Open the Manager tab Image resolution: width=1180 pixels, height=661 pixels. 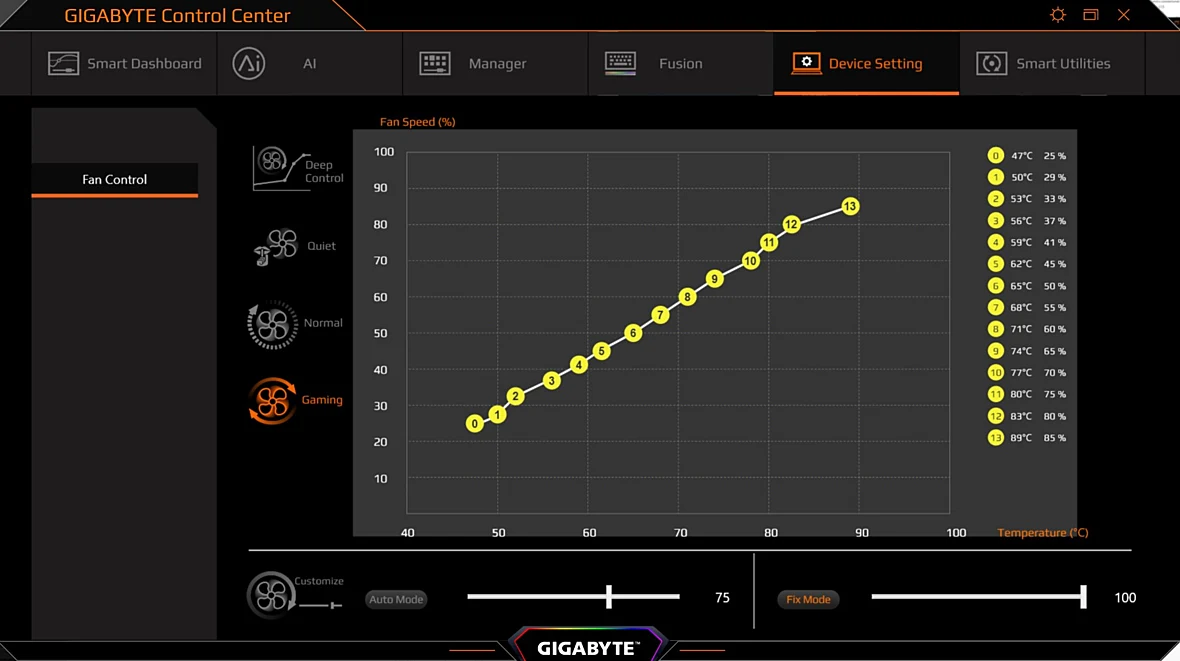(495, 63)
